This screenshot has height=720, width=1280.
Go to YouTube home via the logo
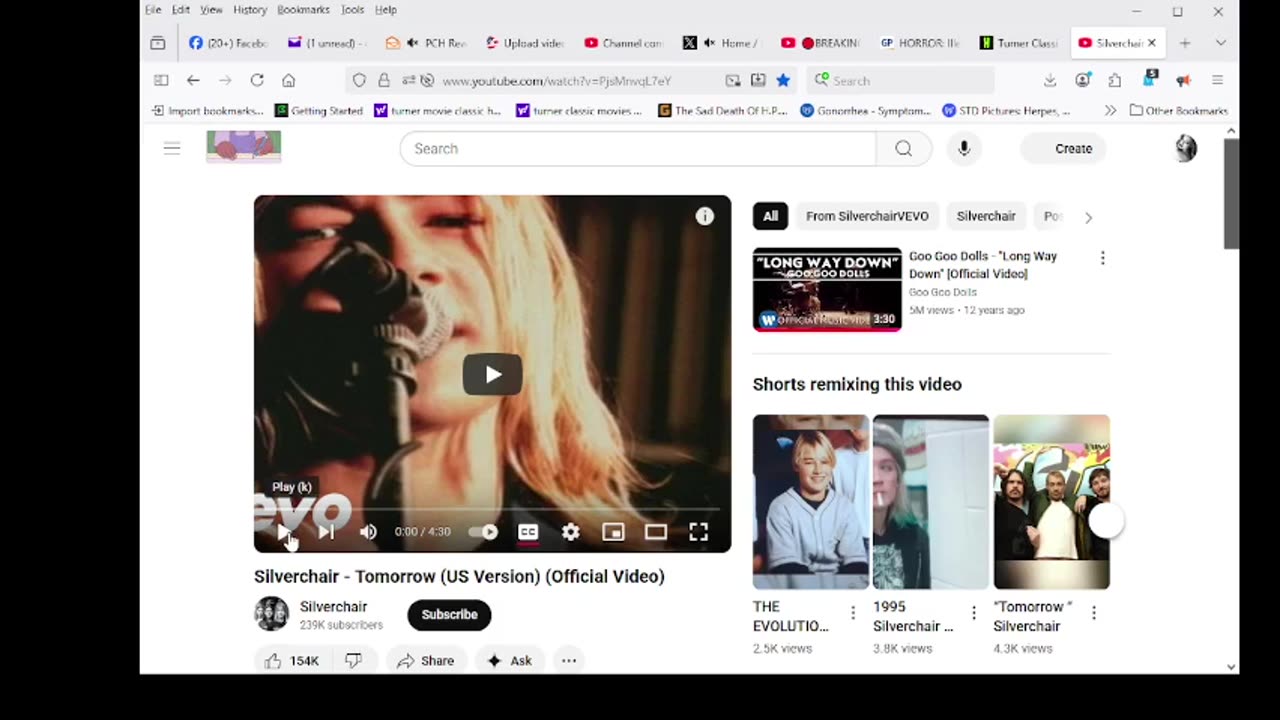coord(244,147)
